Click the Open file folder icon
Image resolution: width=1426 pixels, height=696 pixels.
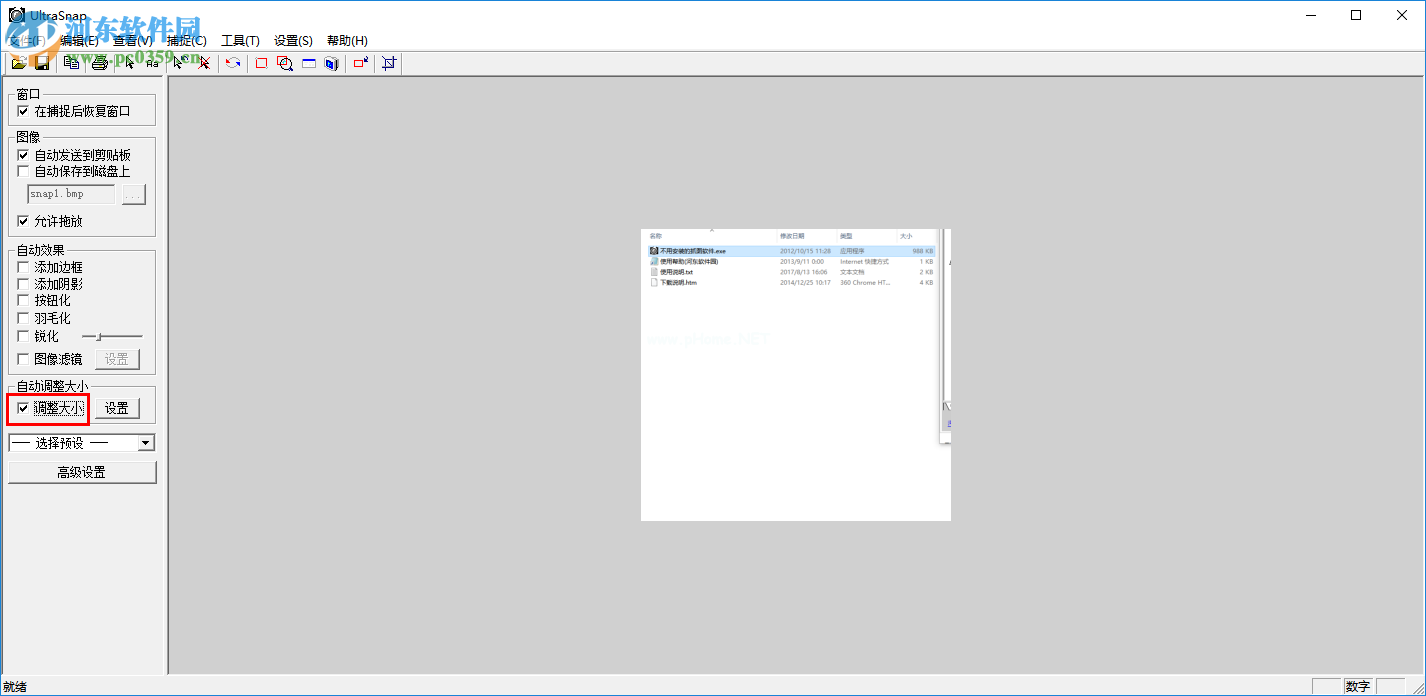click(19, 63)
